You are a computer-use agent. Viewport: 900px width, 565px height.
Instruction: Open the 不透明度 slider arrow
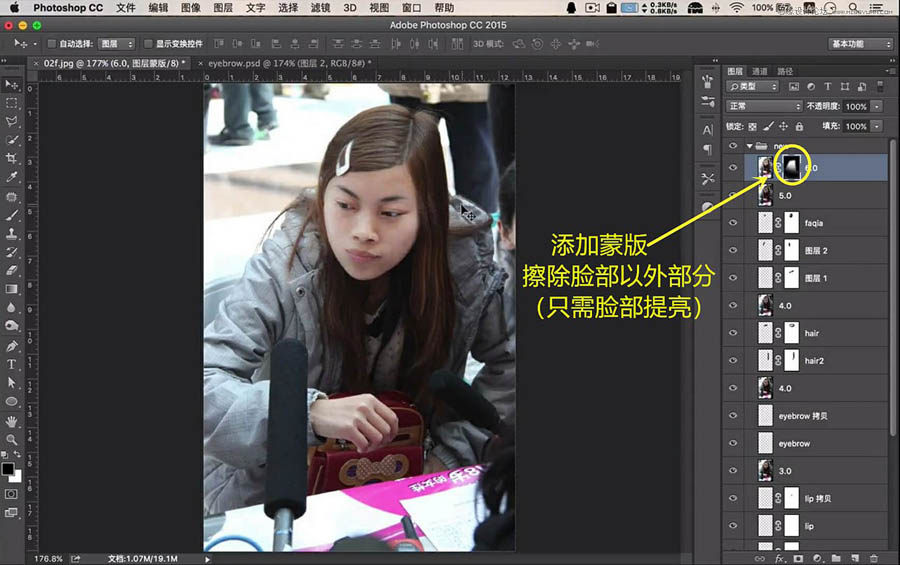click(x=876, y=106)
